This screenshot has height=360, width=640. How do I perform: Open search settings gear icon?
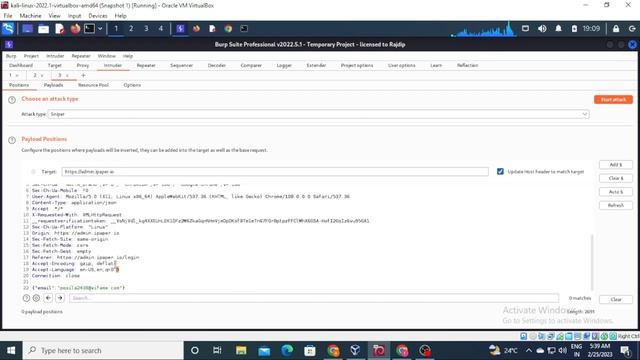pyautogui.click(x=36, y=298)
